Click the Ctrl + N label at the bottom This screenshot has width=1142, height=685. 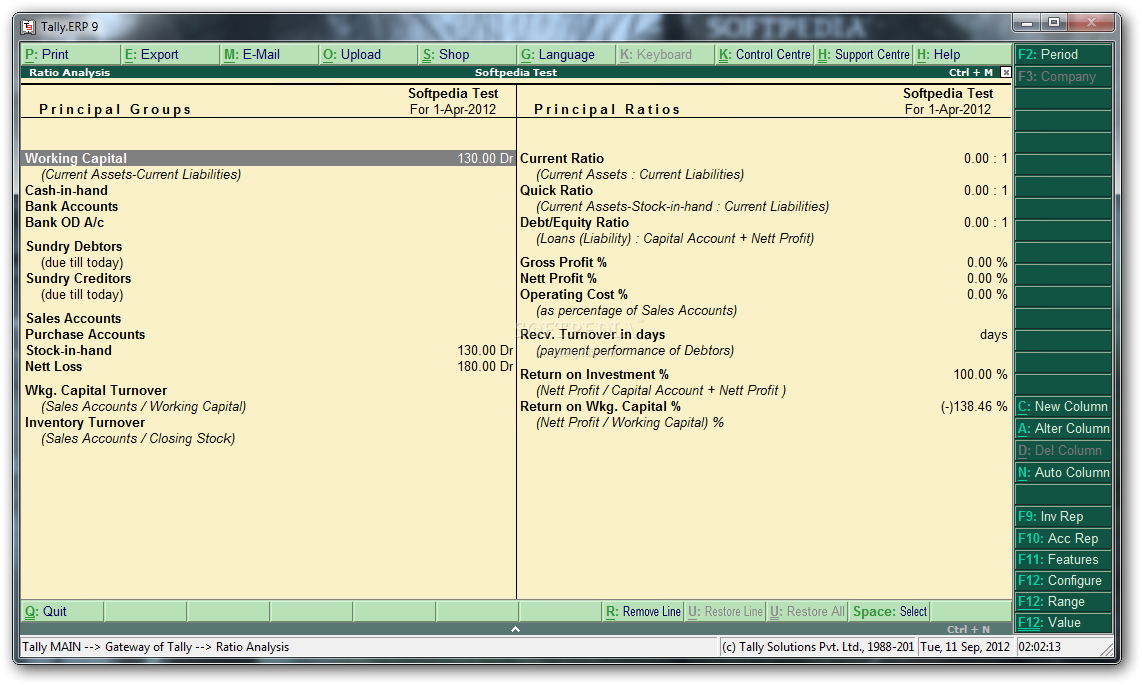click(969, 630)
